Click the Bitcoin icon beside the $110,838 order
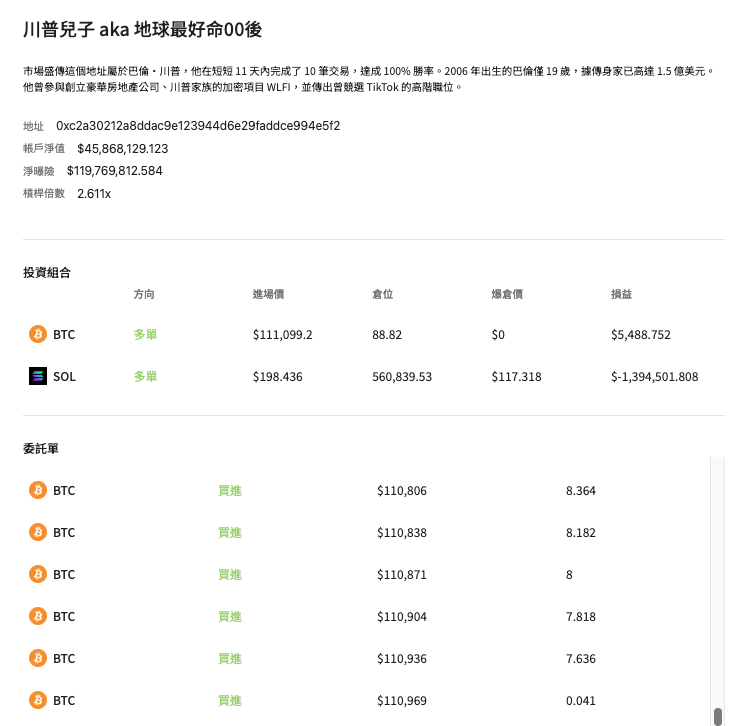Screen dimensions: 735x726 click(38, 532)
